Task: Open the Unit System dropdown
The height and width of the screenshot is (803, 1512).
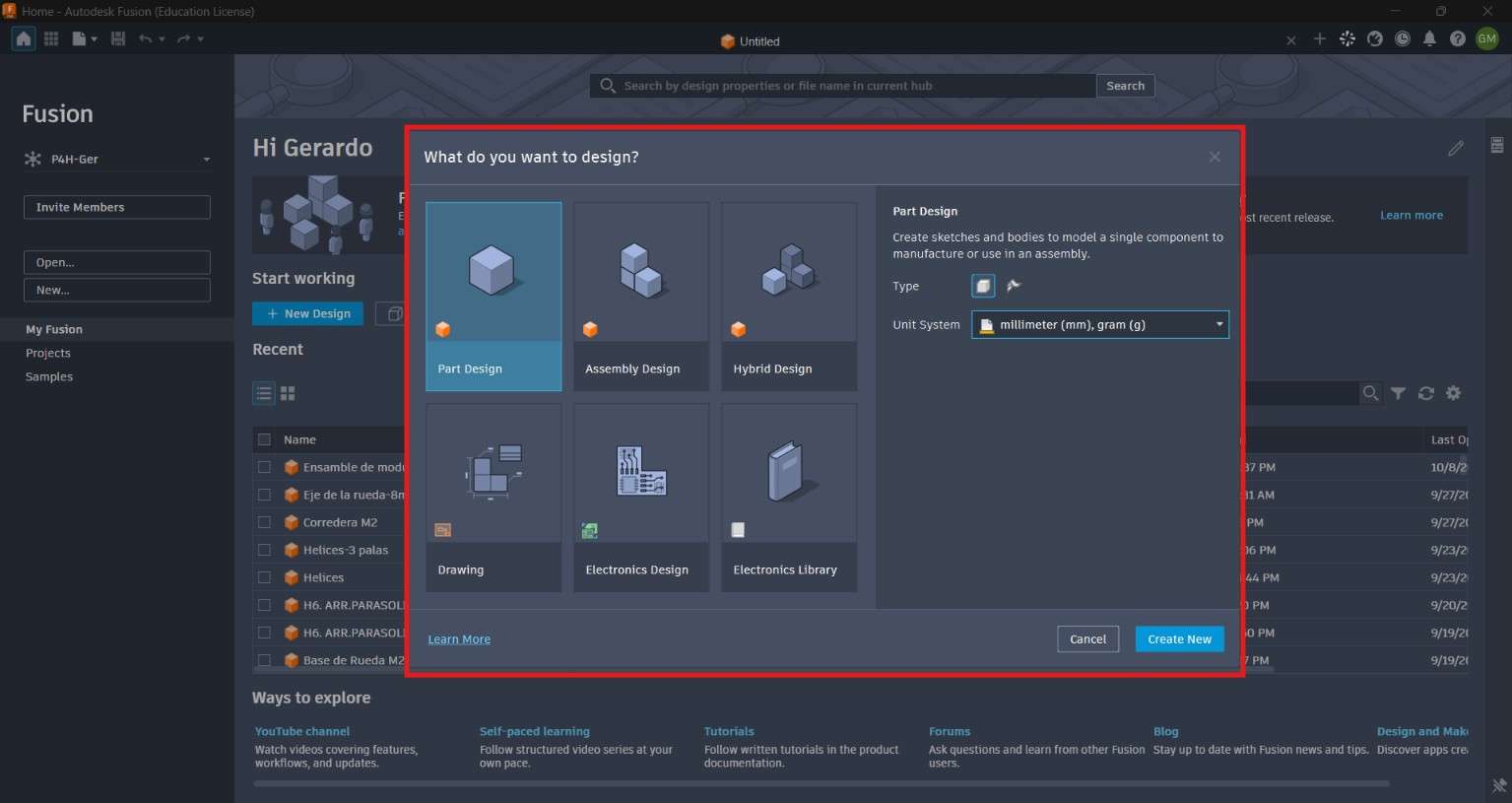Action: 1100,324
